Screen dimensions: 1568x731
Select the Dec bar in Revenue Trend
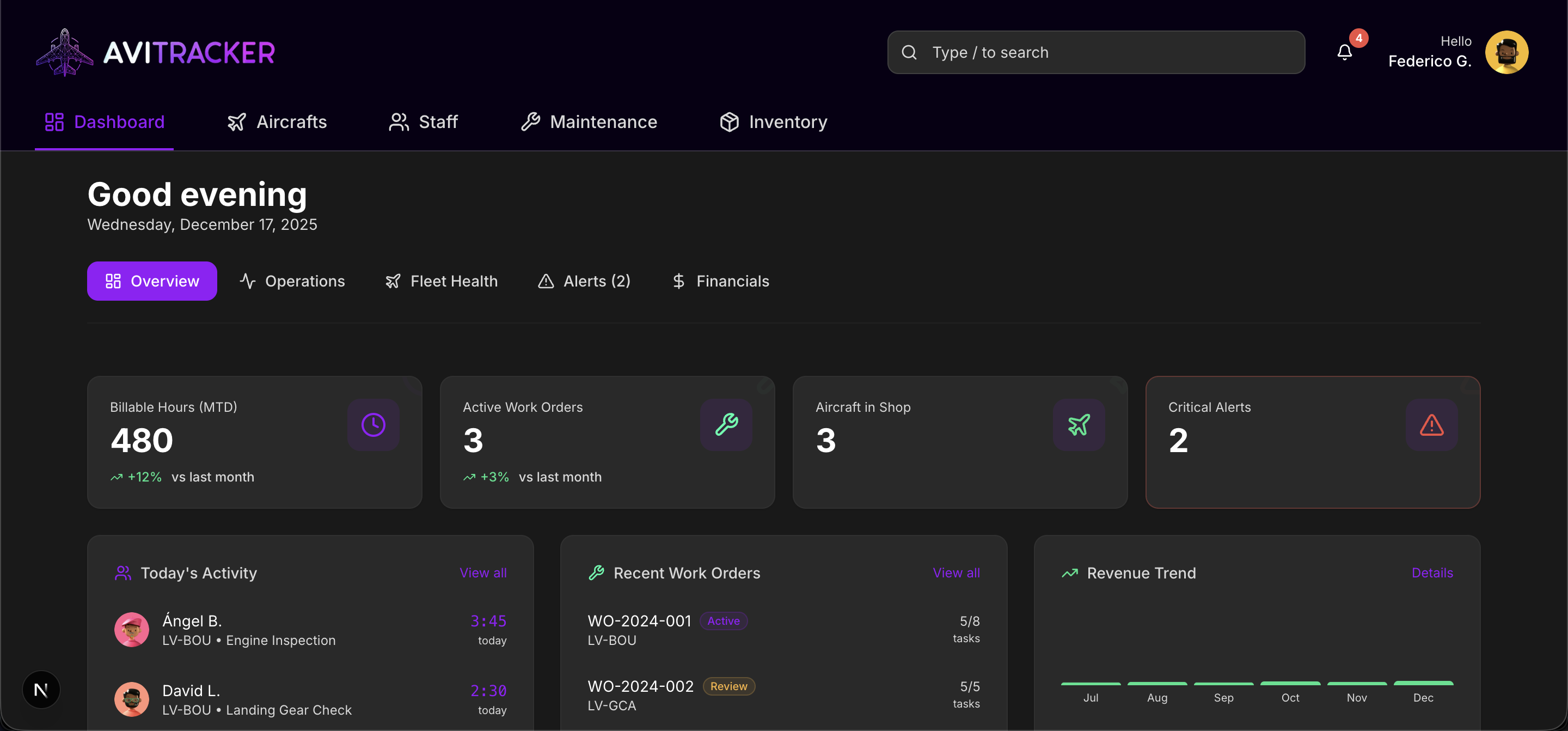click(x=1424, y=684)
